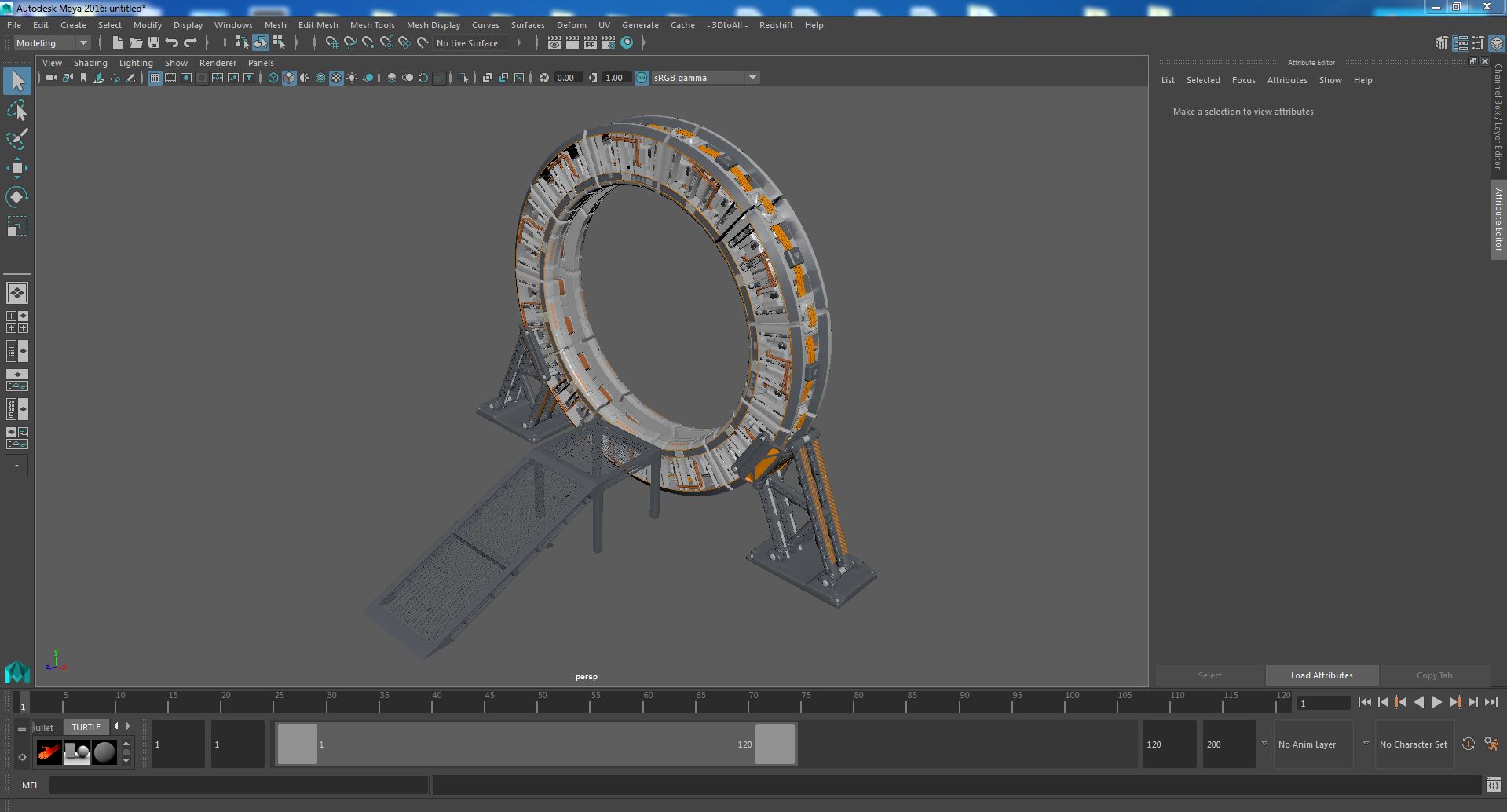Click the viewport select camera icon
1507x812 pixels.
click(52, 78)
